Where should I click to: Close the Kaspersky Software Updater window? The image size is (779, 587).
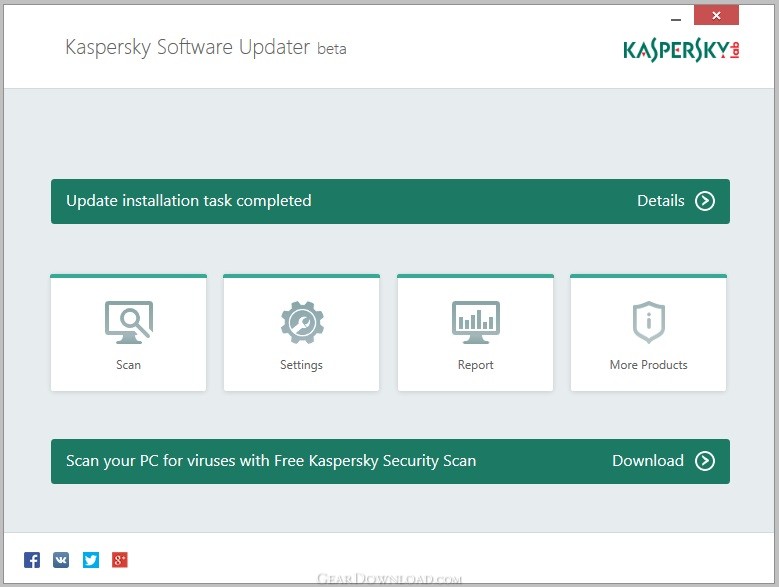point(716,15)
